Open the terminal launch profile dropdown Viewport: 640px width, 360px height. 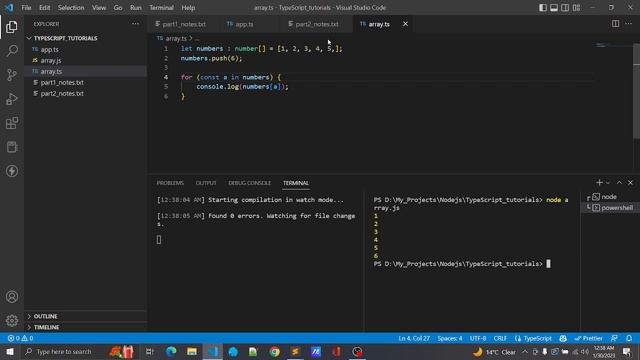[608, 183]
